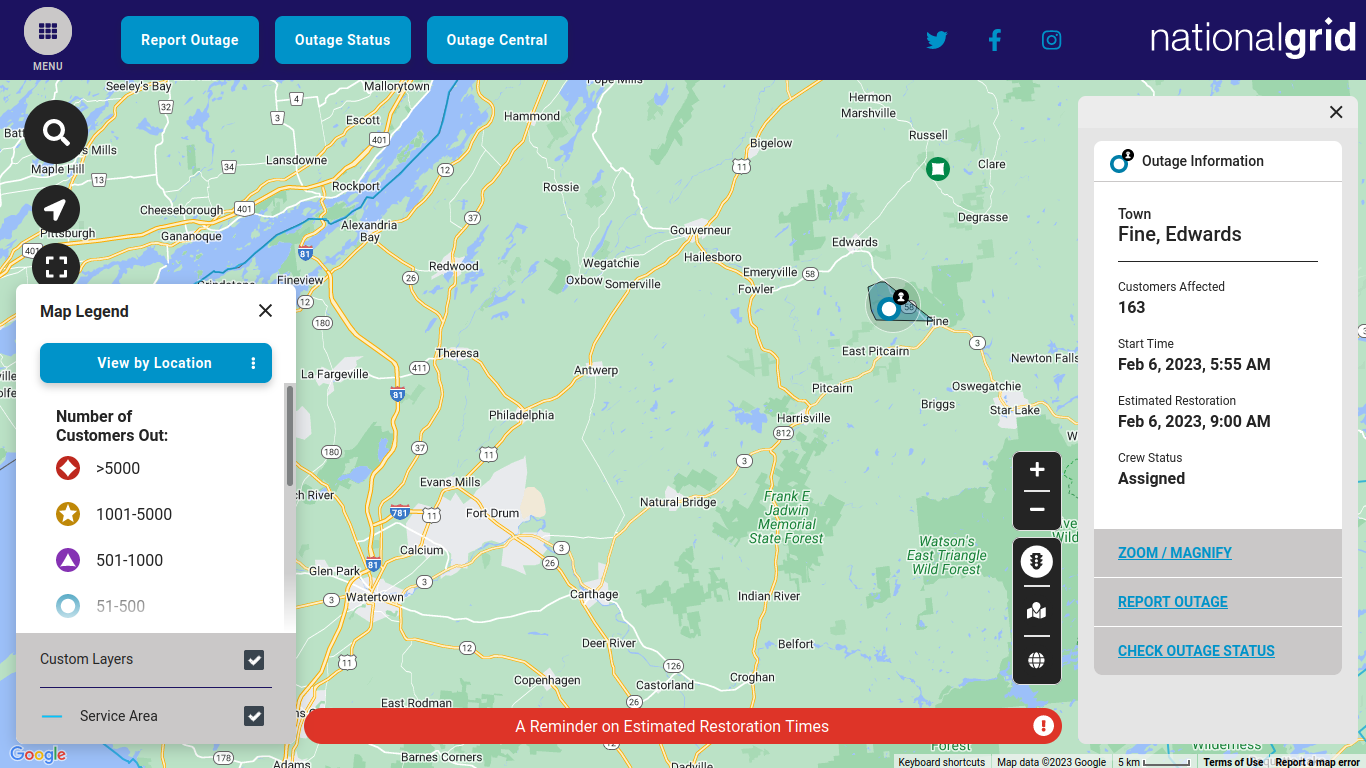Click the Gouverneur map label
The height and width of the screenshot is (768, 1366).
(700, 230)
